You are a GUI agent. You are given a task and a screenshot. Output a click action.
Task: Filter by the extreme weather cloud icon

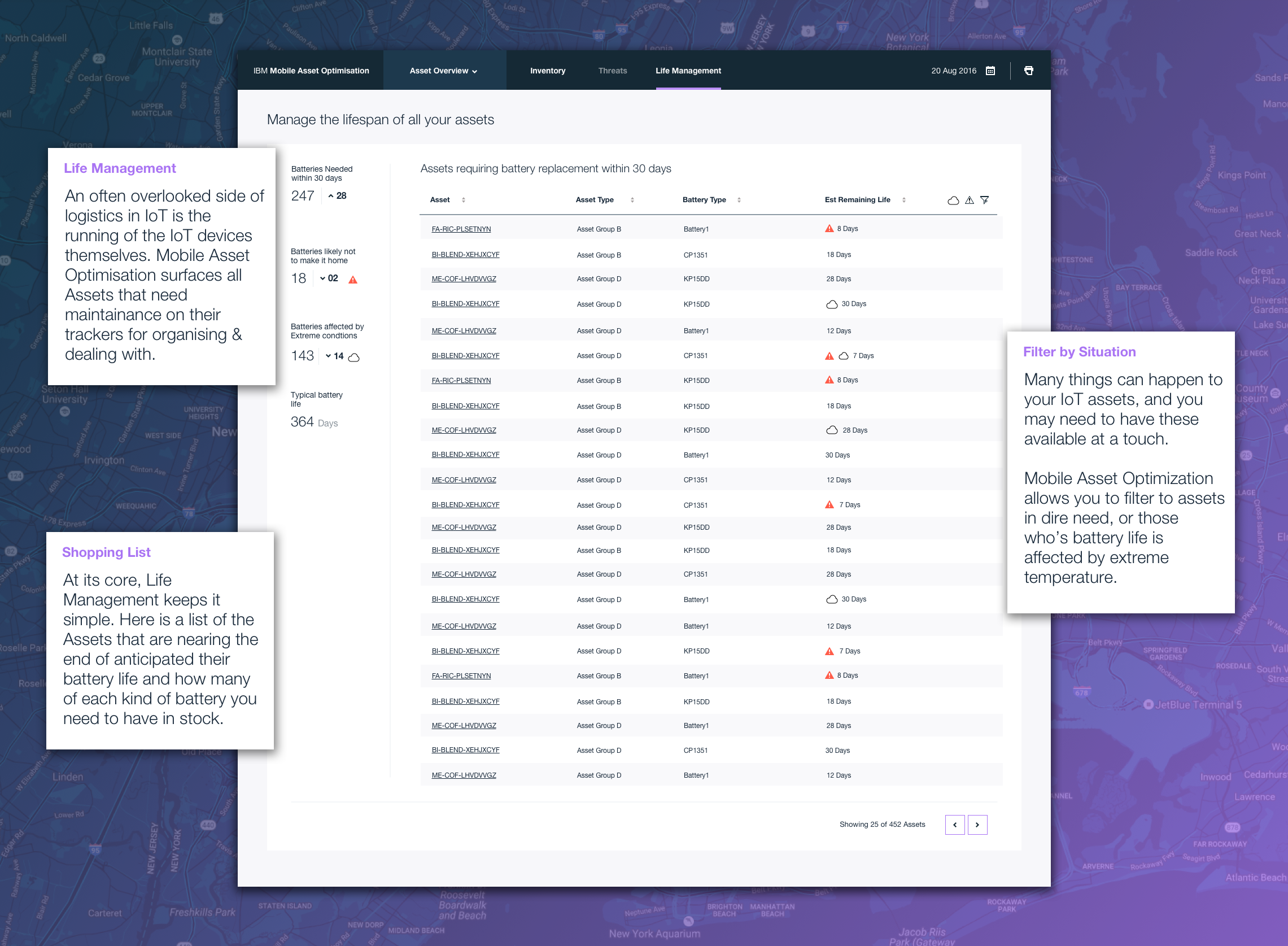(953, 200)
